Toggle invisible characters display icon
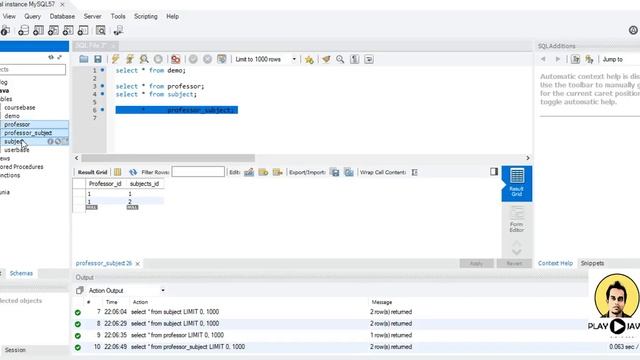The image size is (640, 360). click(354, 59)
